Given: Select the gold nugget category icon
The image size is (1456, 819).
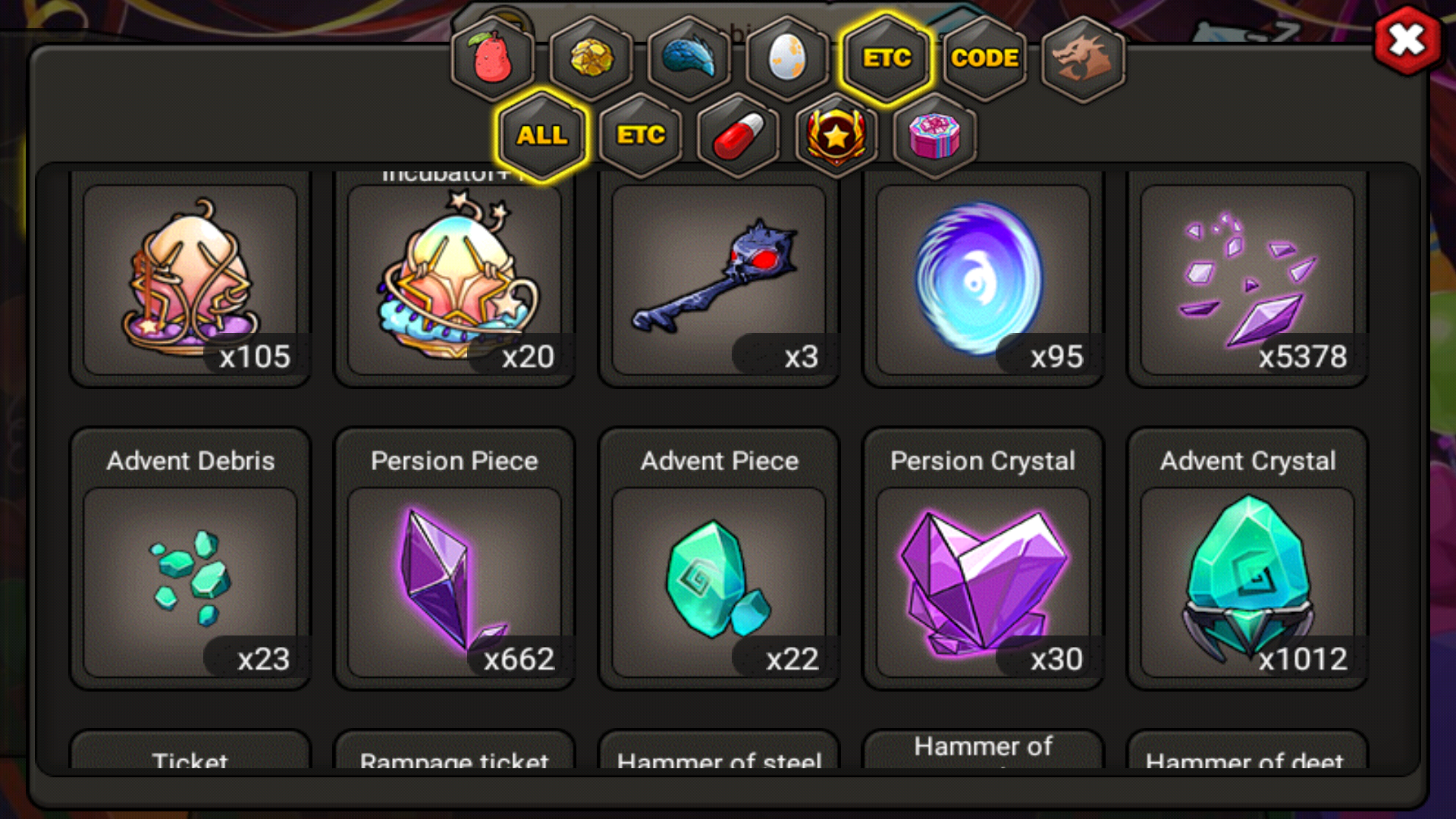Looking at the screenshot, I should coord(591,58).
